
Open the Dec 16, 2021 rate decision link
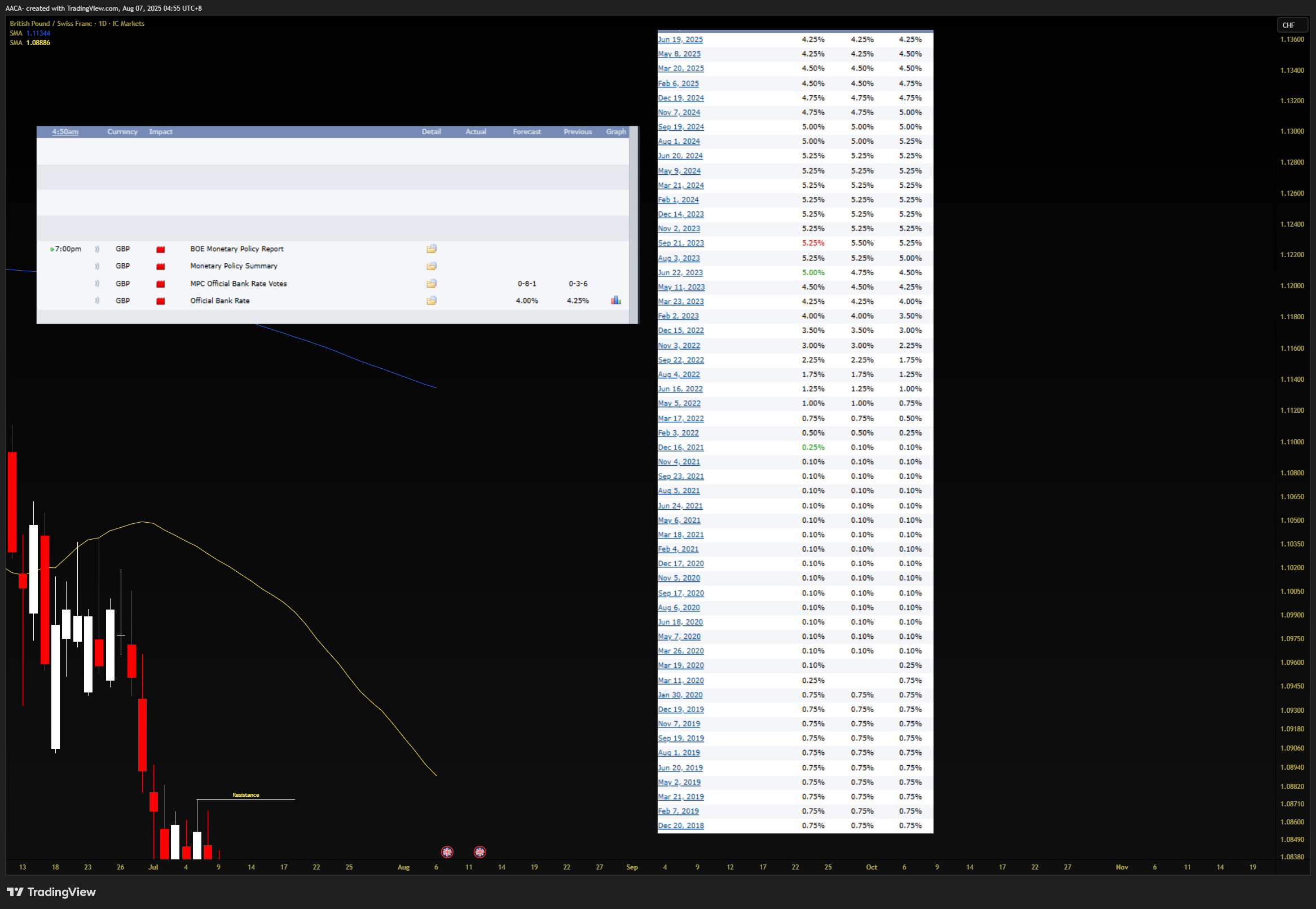click(681, 448)
